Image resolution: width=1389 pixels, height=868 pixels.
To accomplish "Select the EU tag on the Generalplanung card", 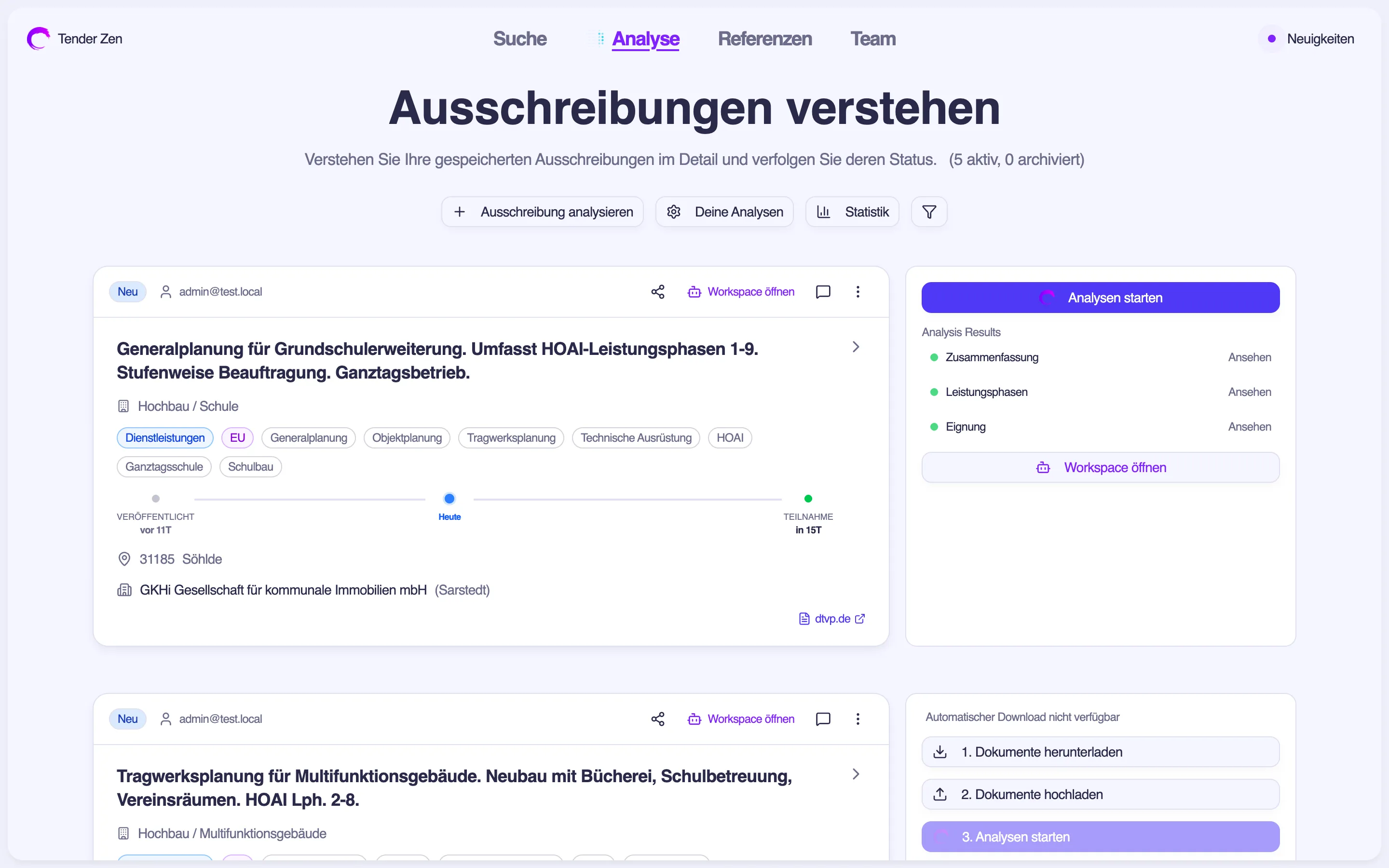I will tap(237, 437).
